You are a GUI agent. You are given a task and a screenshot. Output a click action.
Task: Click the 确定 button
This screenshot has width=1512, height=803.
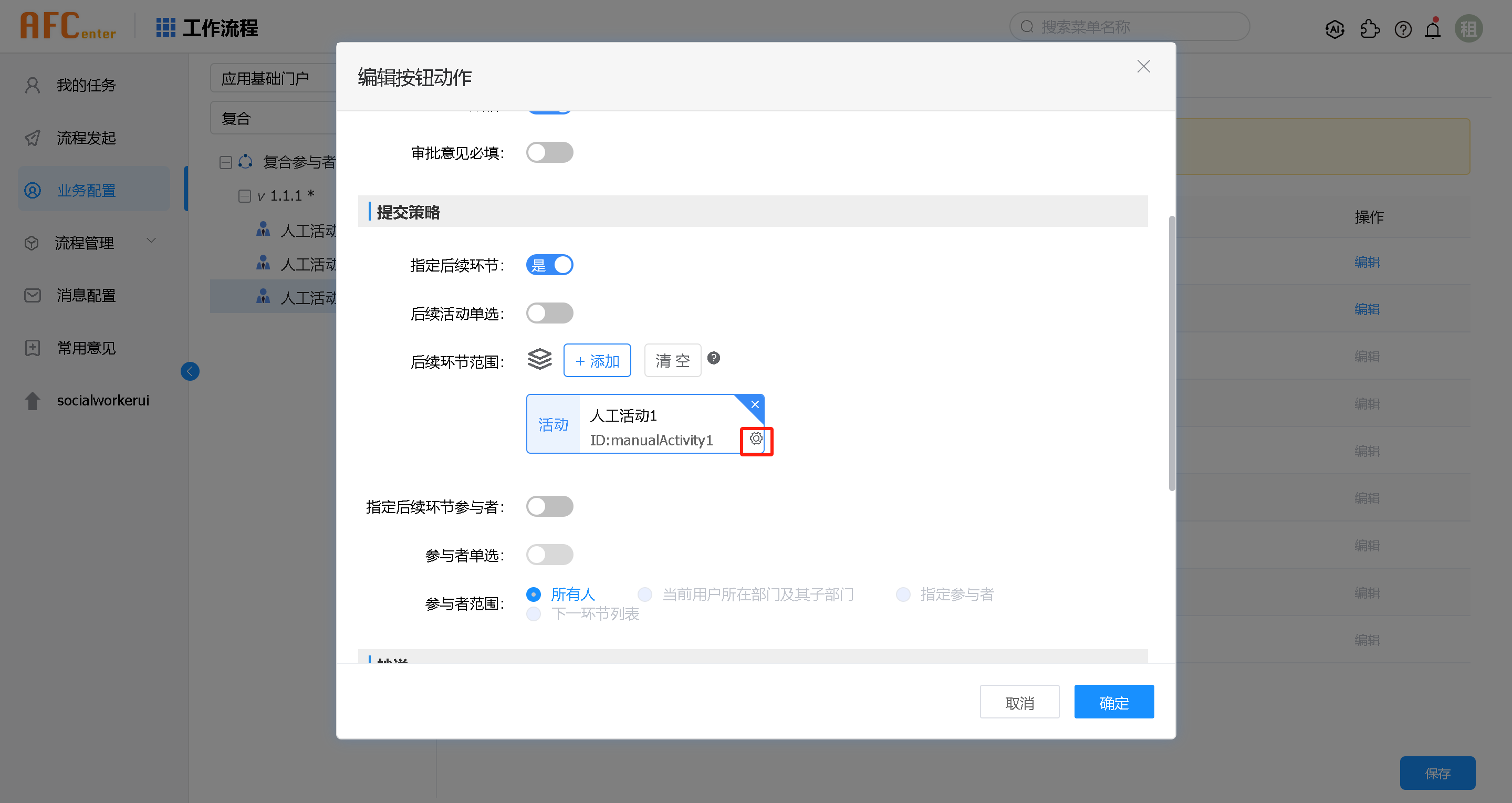[x=1113, y=702]
